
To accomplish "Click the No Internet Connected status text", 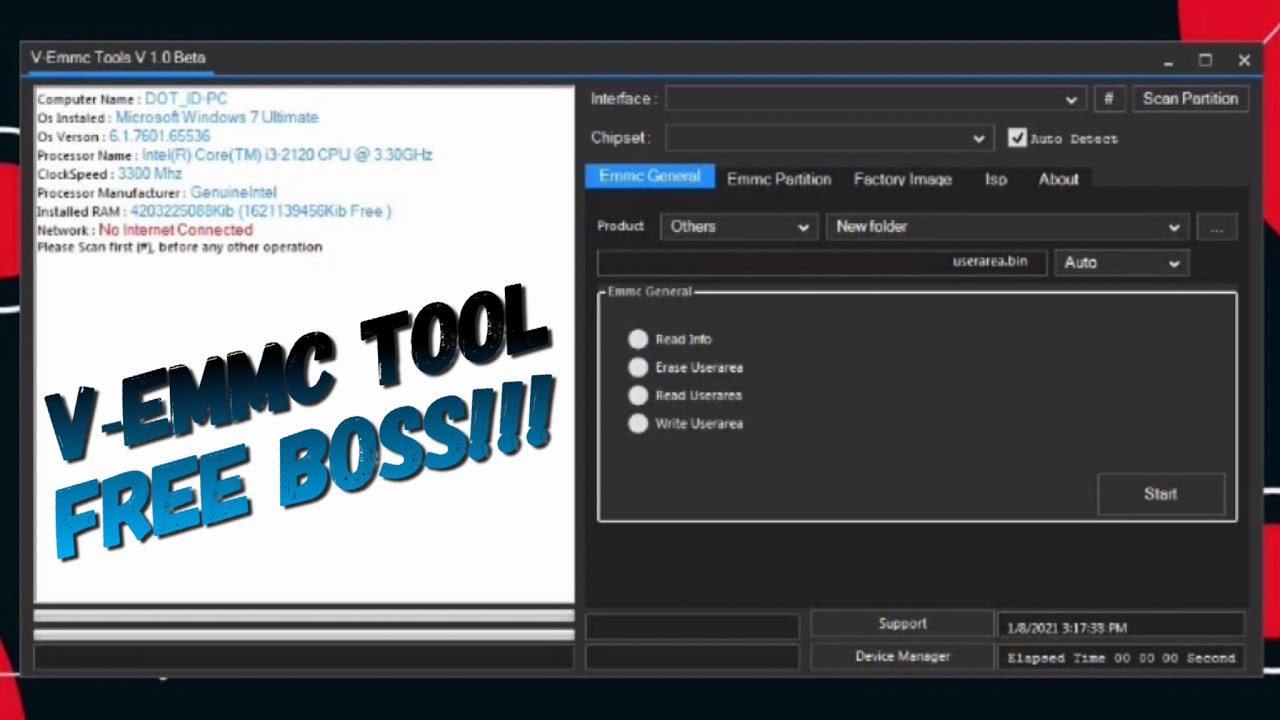I will [176, 230].
